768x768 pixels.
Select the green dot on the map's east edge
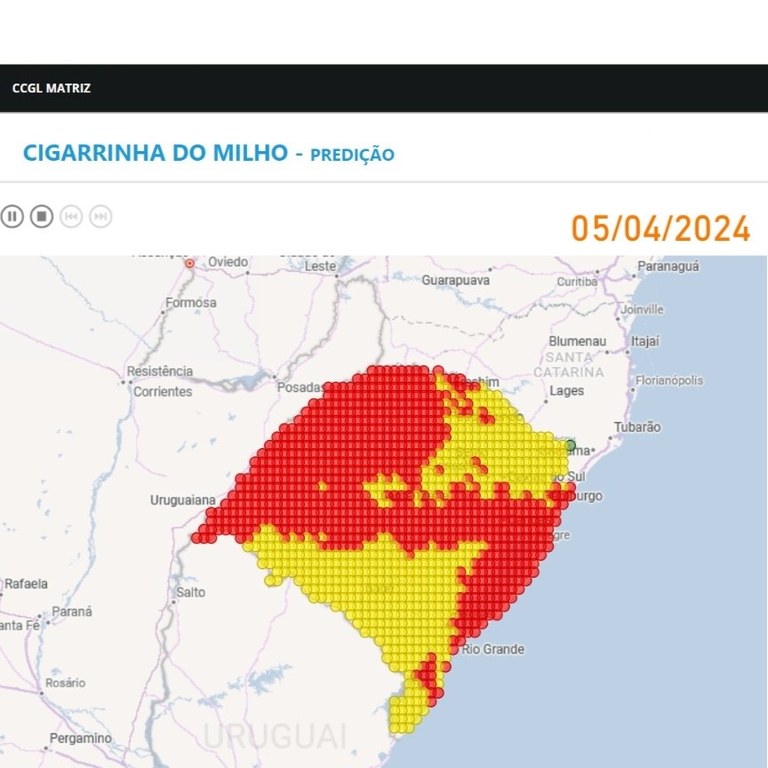[x=571, y=445]
